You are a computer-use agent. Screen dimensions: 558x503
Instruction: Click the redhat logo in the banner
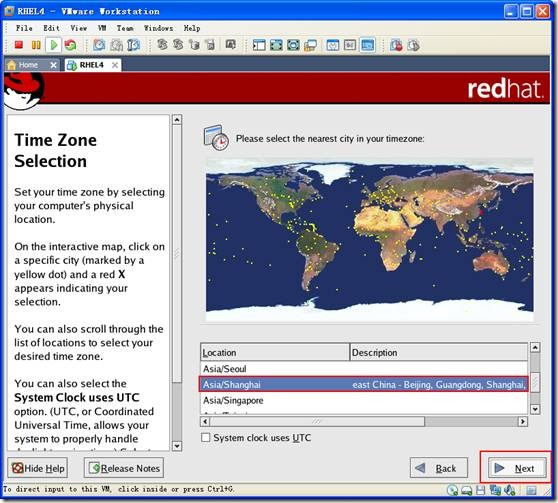click(x=505, y=89)
